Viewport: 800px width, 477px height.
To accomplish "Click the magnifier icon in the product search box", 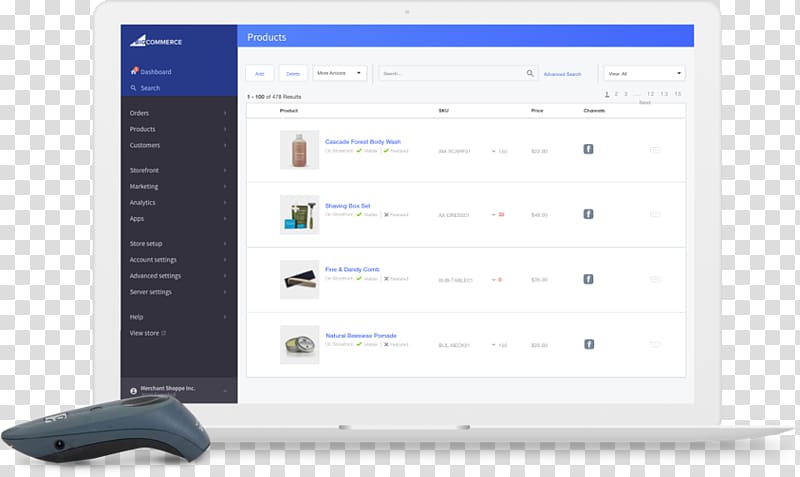I will [x=530, y=73].
